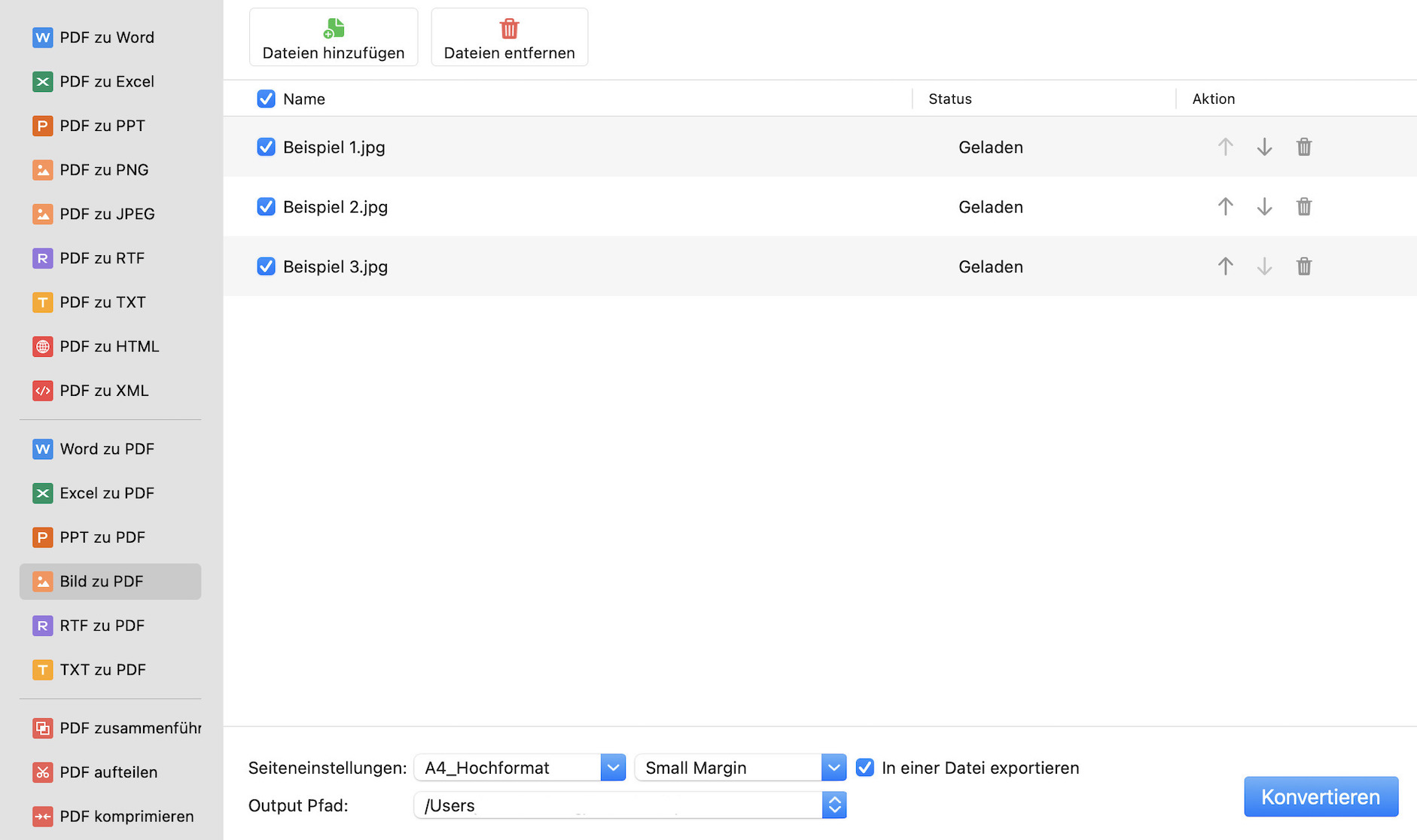Disable In einer Datei exportieren checkbox
The height and width of the screenshot is (840, 1417).
865,768
